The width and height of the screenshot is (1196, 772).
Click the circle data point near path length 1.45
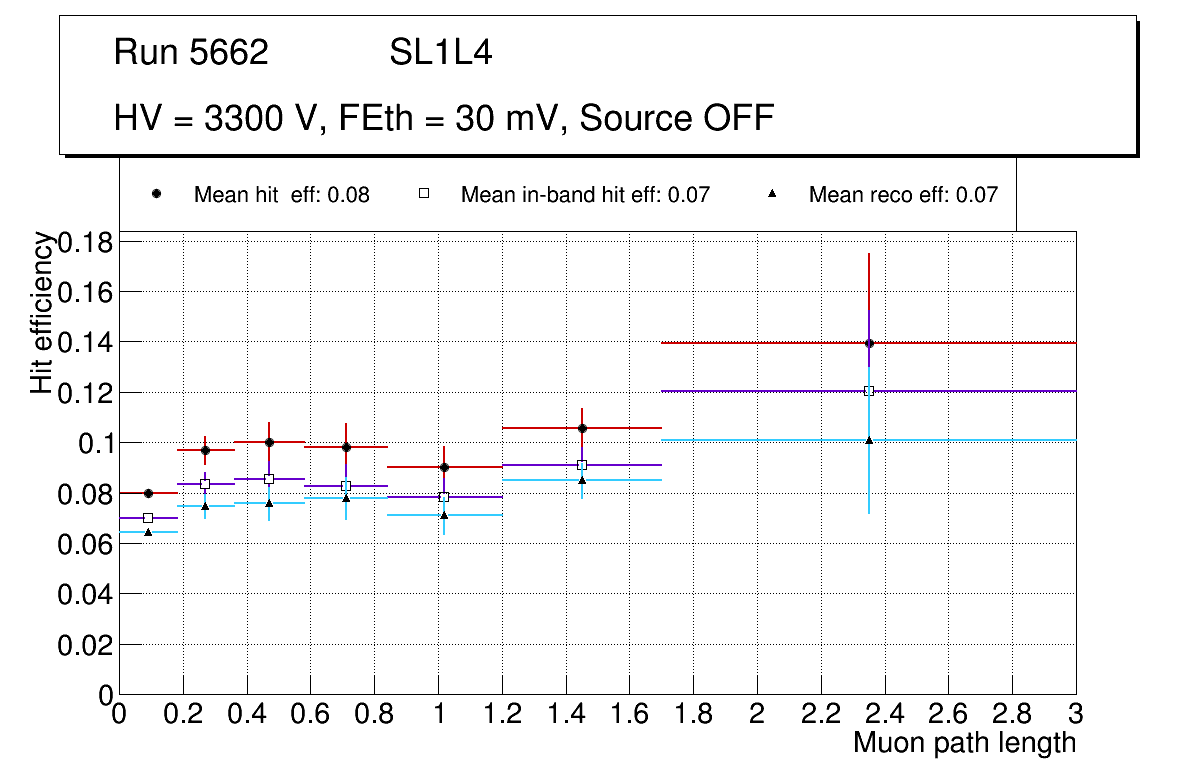[x=582, y=428]
